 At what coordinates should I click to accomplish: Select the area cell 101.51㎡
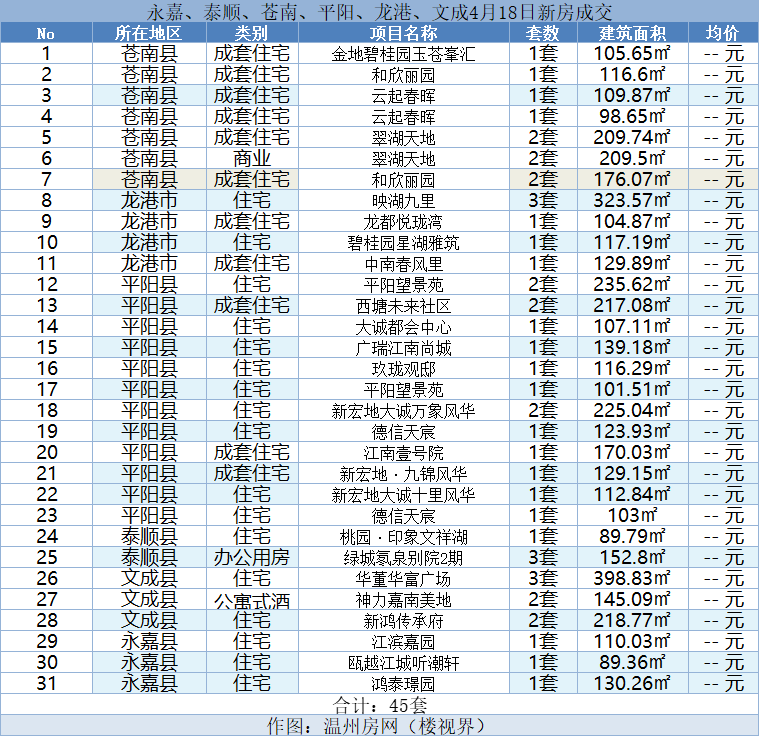coord(632,390)
